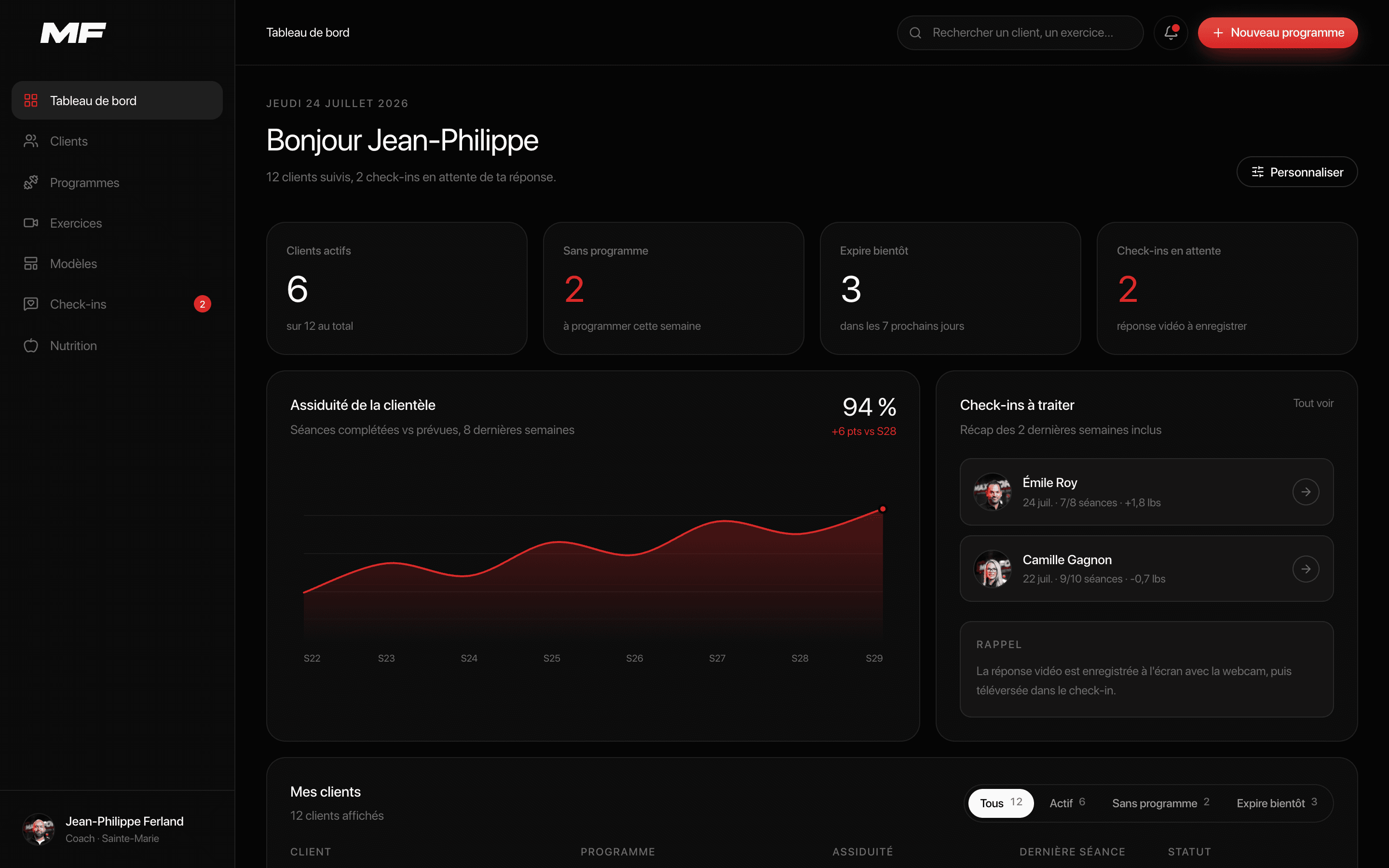The width and height of the screenshot is (1389, 868).
Task: Open Modèles via the layout icon
Action: (31, 263)
